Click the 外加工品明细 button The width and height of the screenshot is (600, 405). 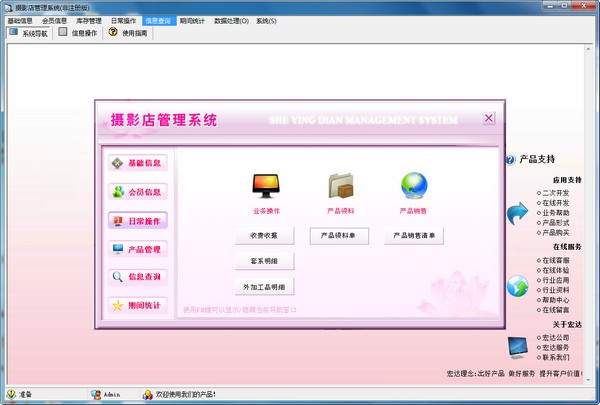[265, 288]
